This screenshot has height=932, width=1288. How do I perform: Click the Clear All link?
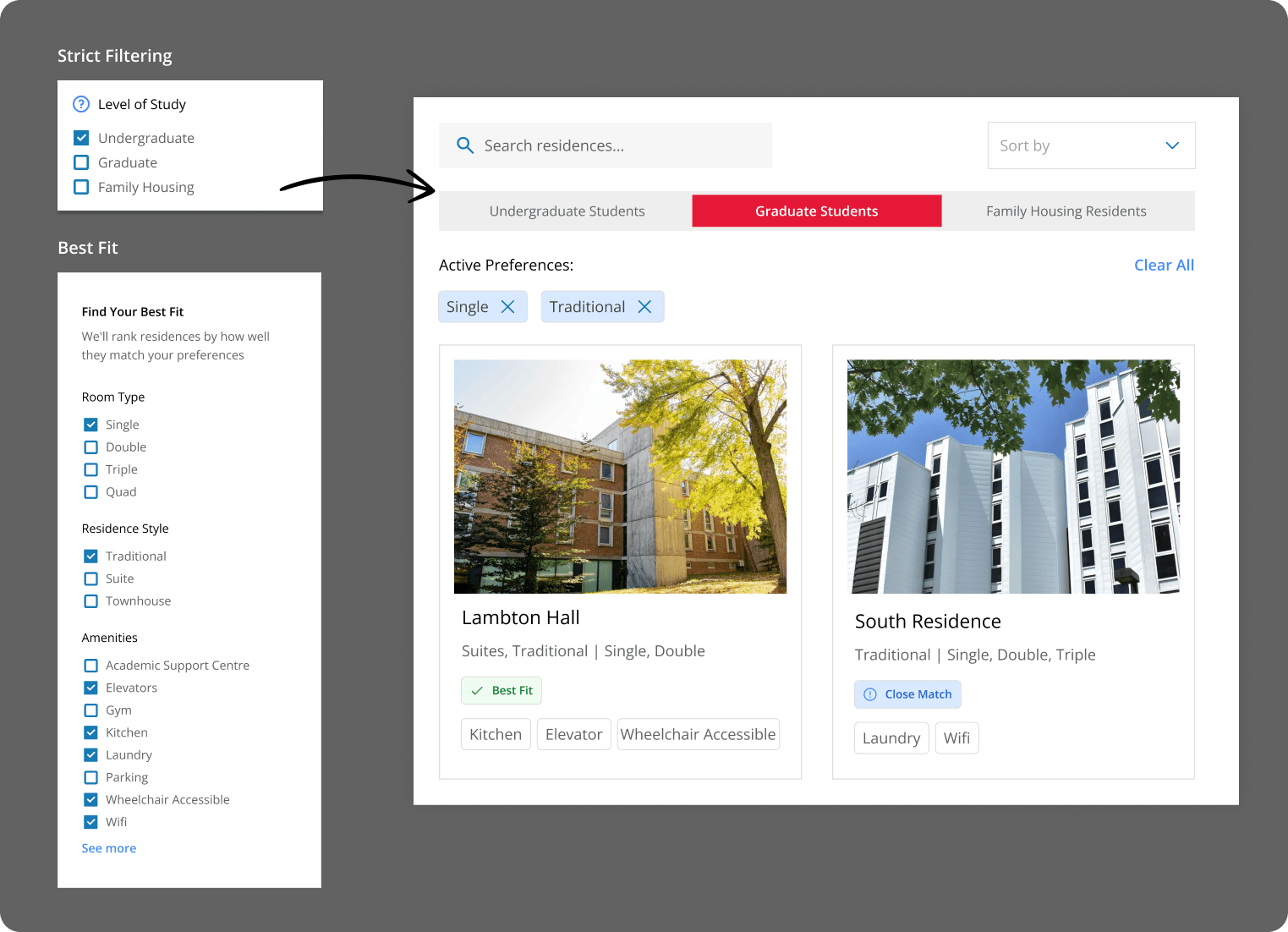click(1164, 265)
